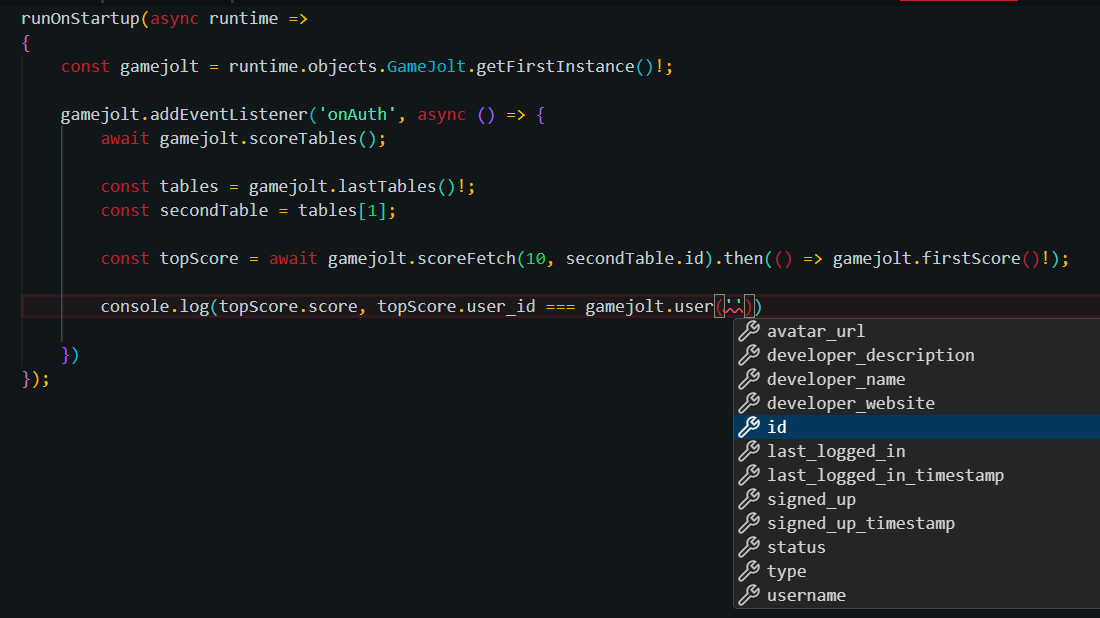Click the wrench icon next to developer_name
This screenshot has height=618, width=1100.
pos(749,379)
